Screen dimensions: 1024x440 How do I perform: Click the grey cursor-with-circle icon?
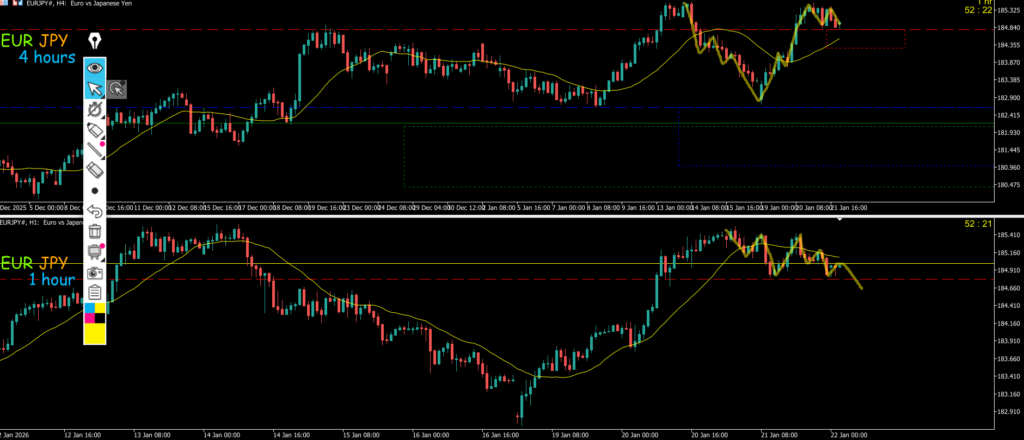click(x=117, y=90)
